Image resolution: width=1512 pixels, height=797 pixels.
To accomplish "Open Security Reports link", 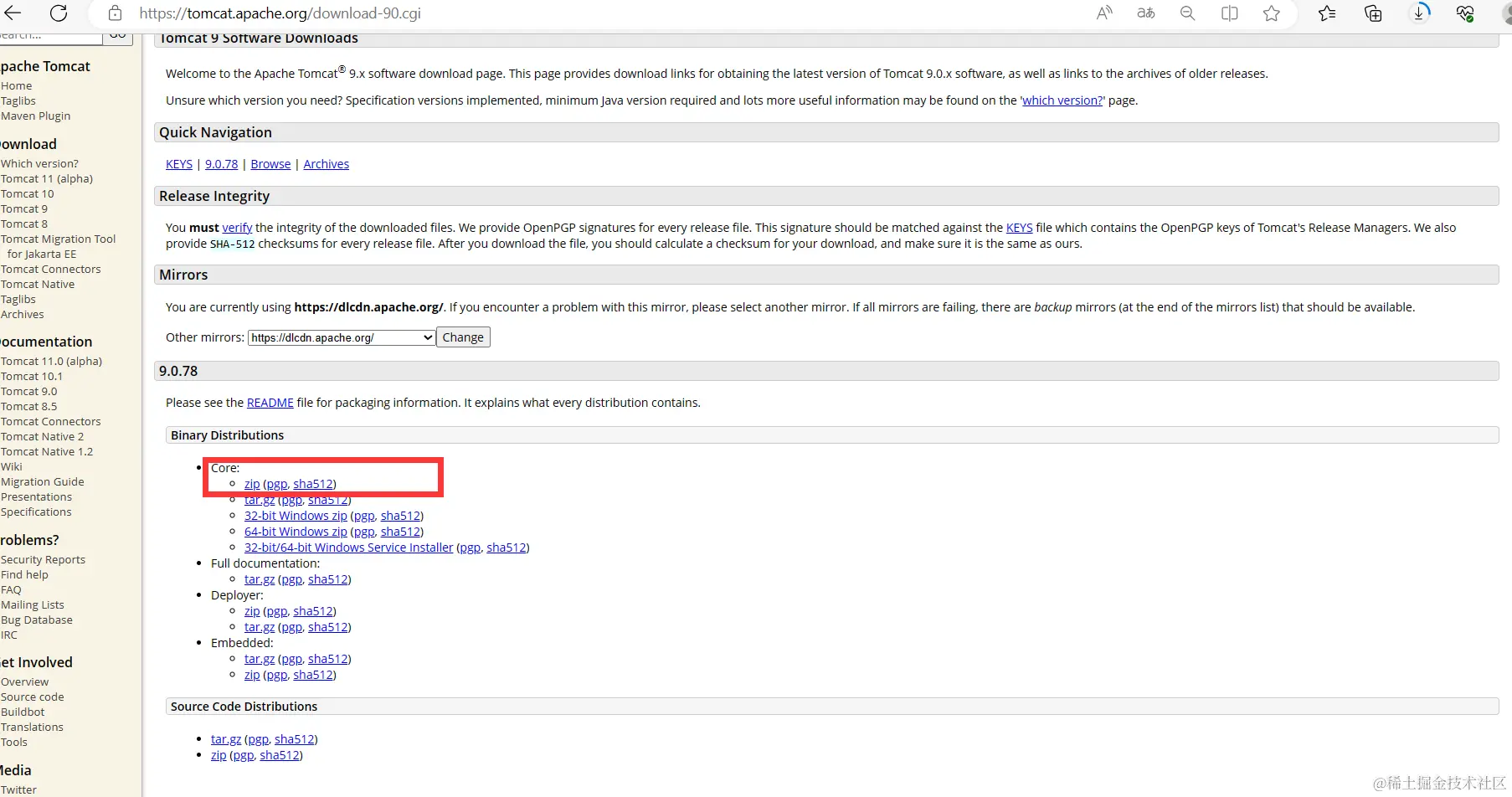I will [x=44, y=559].
